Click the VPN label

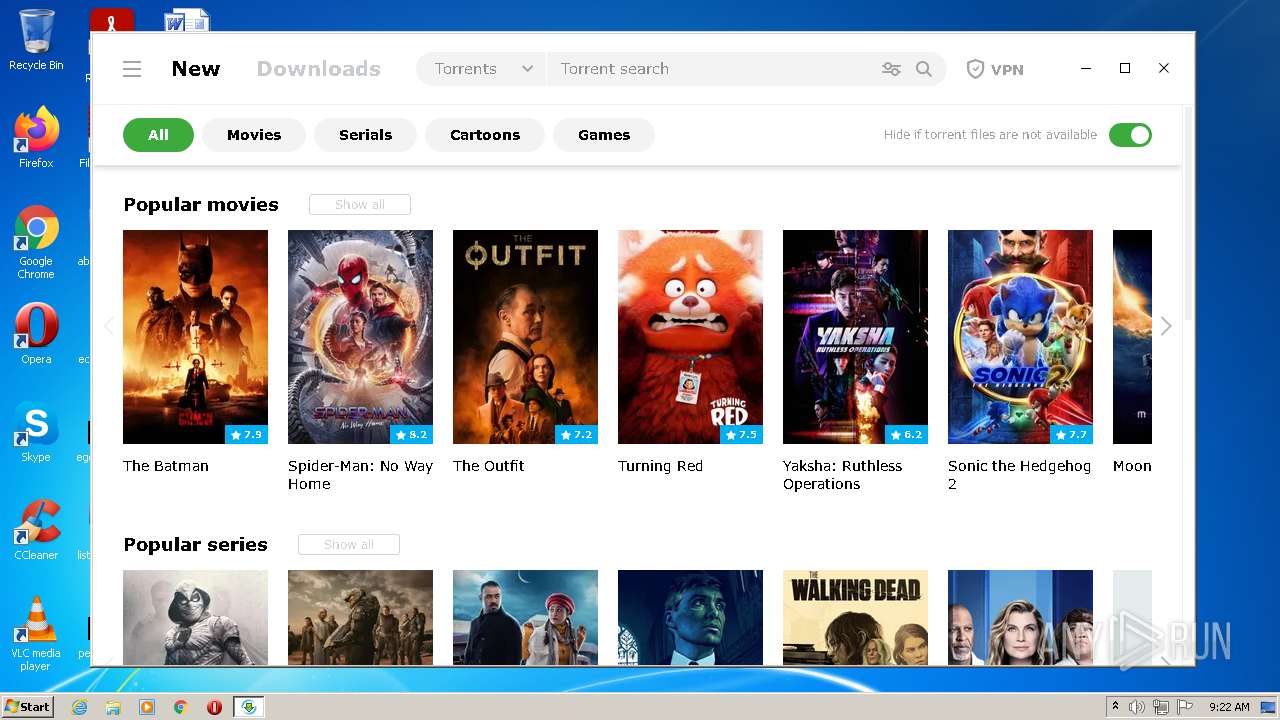point(1007,69)
